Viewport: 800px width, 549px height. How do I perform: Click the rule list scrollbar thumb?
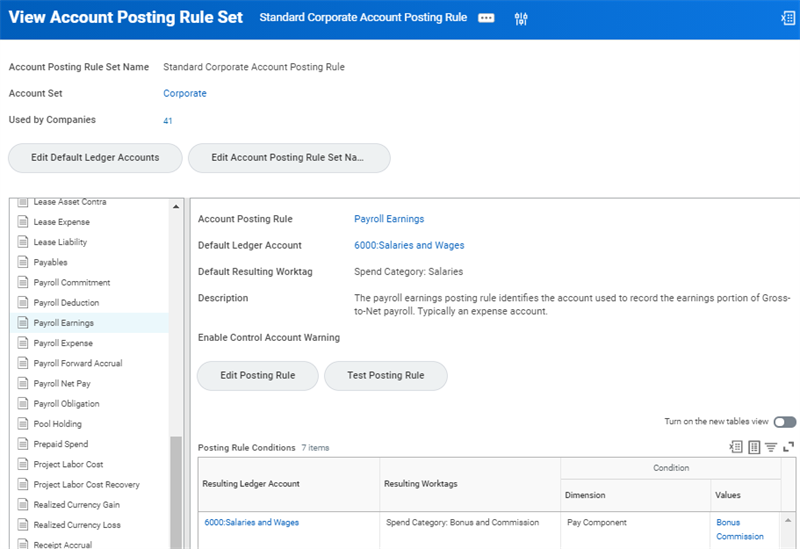(x=176, y=492)
